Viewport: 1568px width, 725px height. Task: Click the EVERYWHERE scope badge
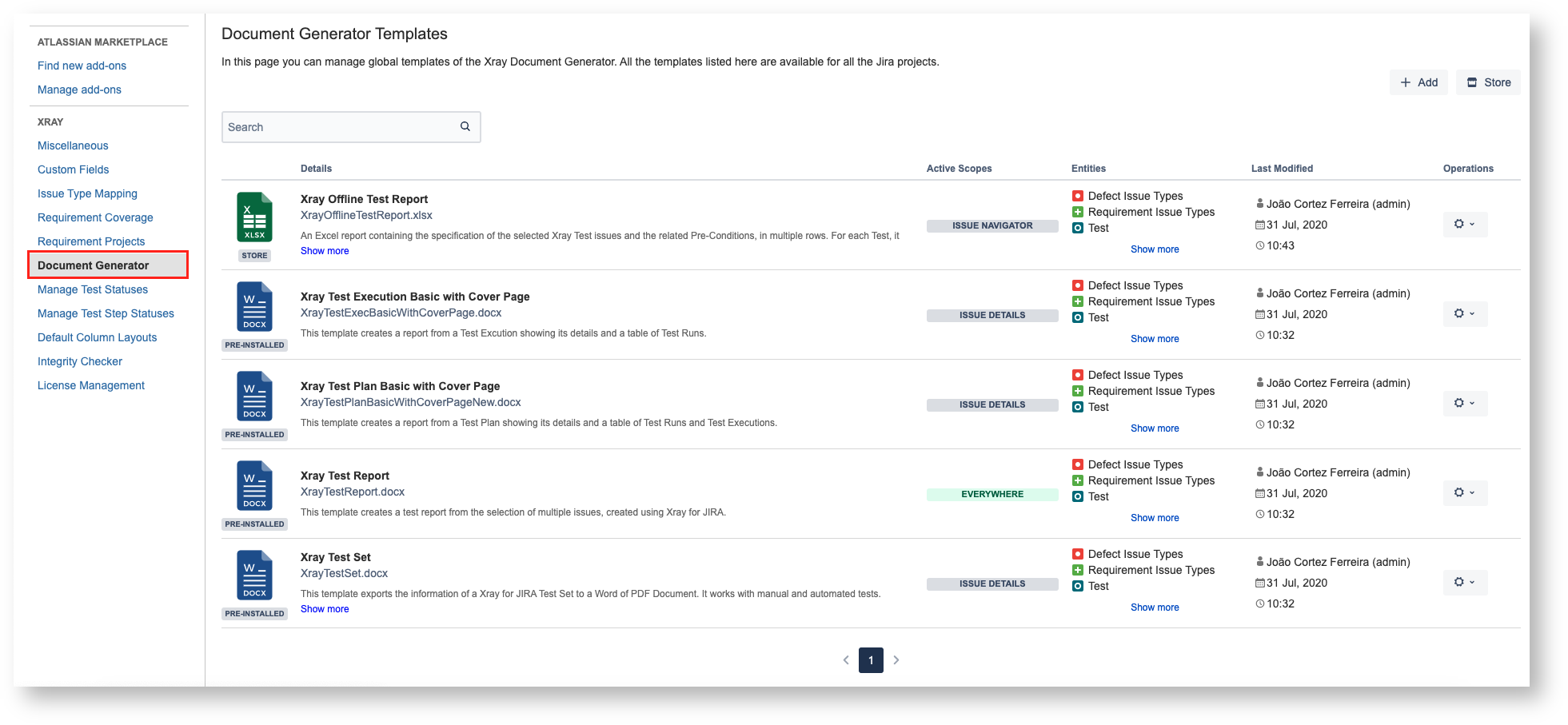tap(992, 494)
